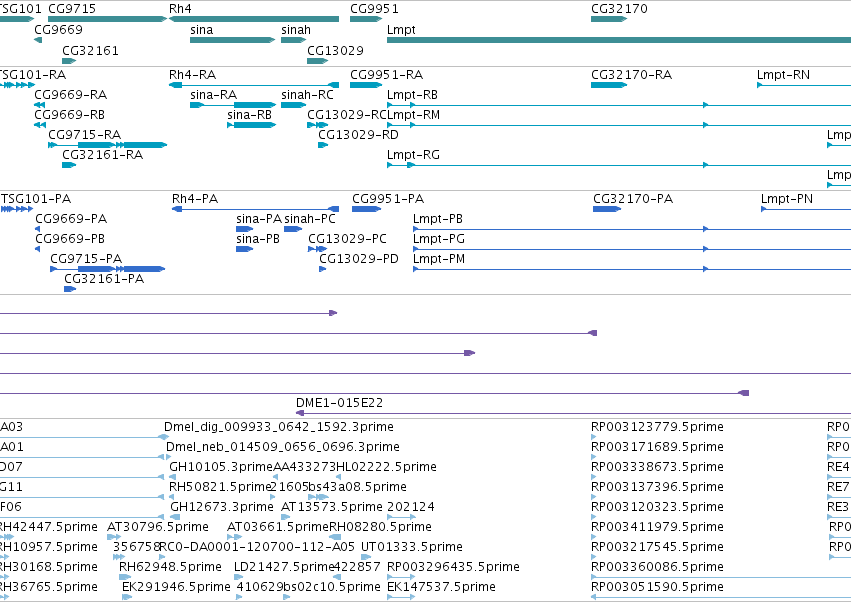Select protein sinah-PC
The width and height of the screenshot is (851, 602).
[293, 229]
